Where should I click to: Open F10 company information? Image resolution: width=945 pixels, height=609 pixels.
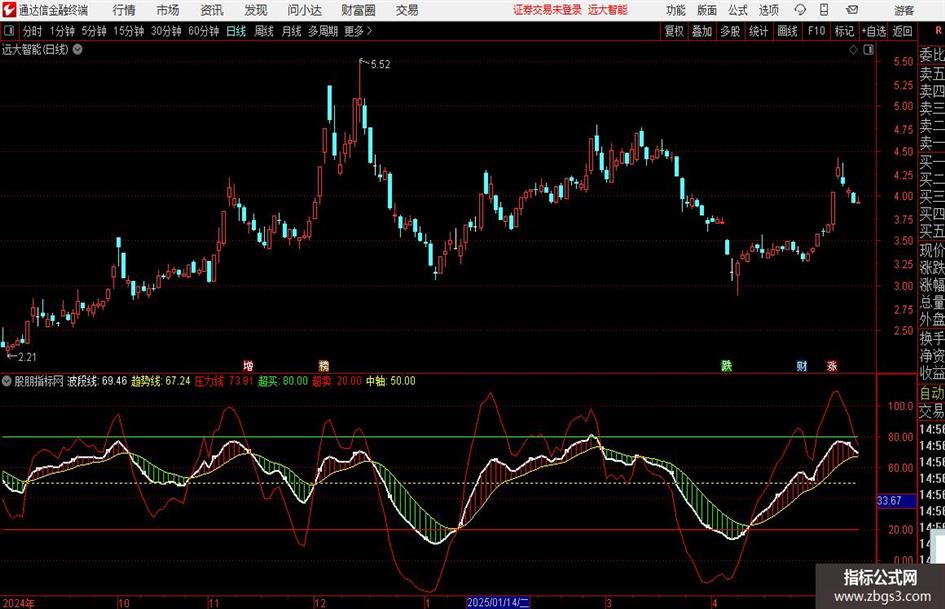pos(816,31)
